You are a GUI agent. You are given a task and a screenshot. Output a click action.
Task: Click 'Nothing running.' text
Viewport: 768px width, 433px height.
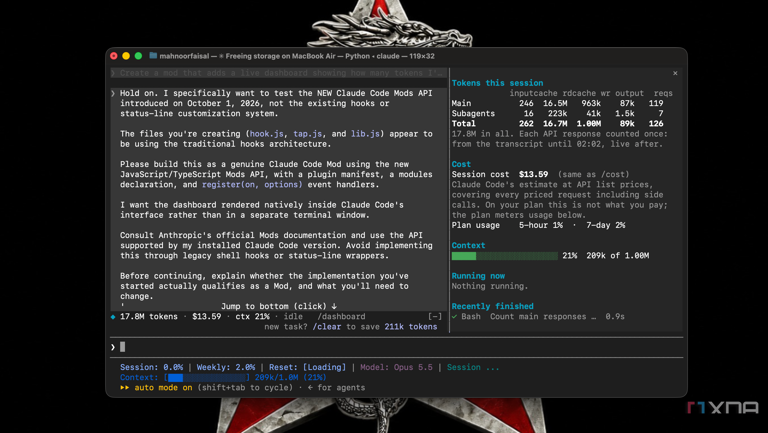490,286
